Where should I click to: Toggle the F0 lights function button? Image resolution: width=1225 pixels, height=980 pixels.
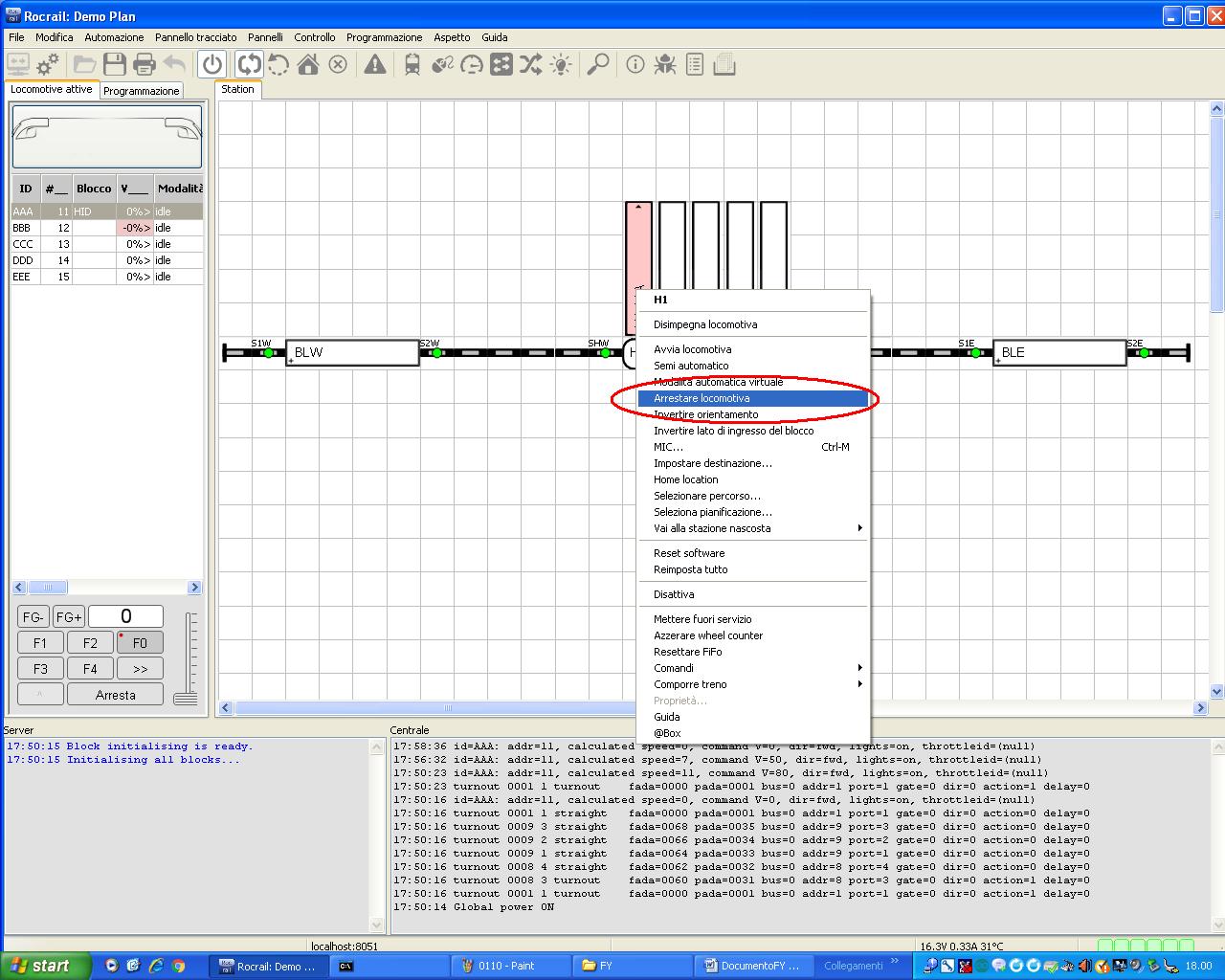[140, 643]
